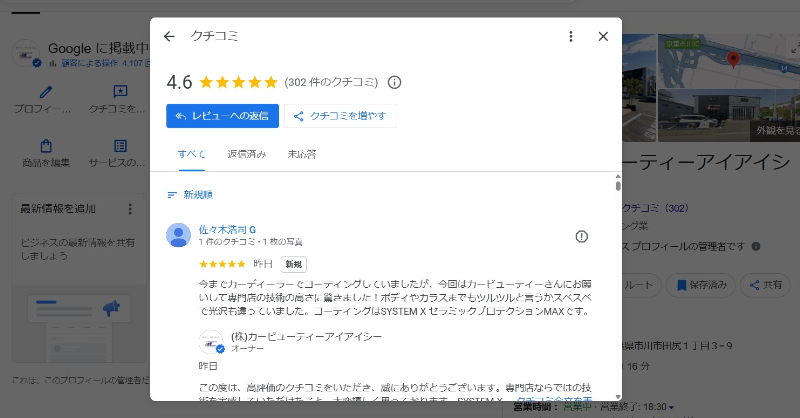Switch to the 返信済み tab

(247, 154)
